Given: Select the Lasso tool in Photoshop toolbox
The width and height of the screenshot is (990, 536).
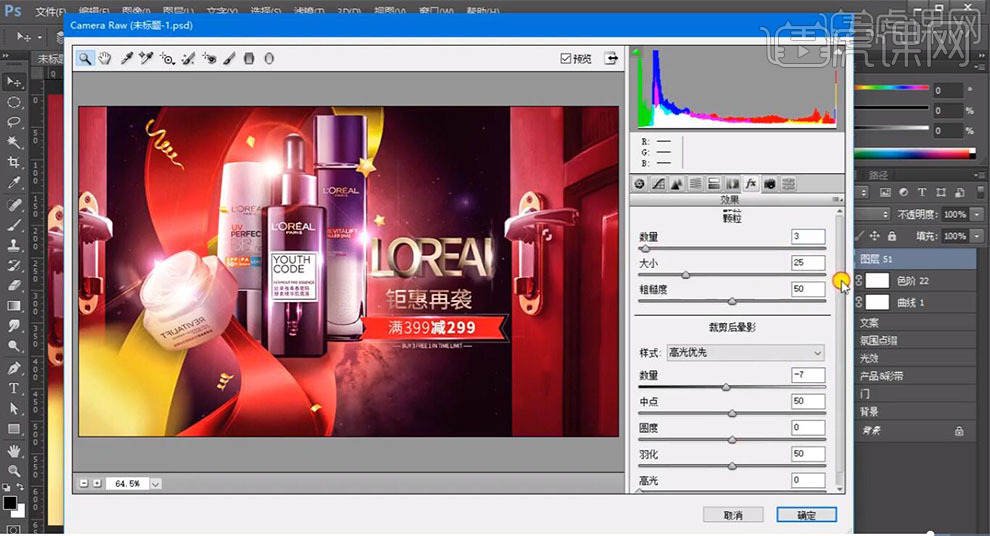Looking at the screenshot, I should tap(13, 122).
